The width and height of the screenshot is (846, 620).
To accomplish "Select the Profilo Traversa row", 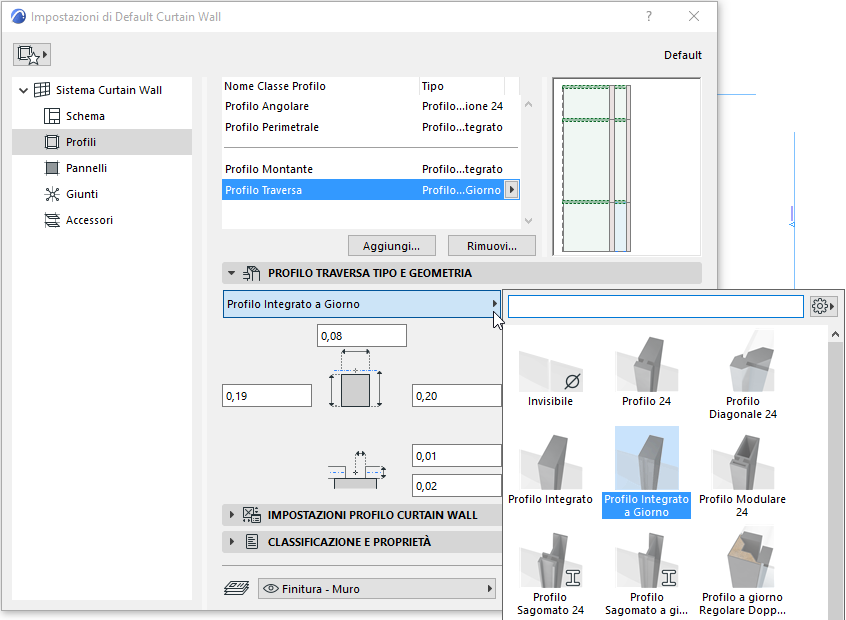I will coord(371,190).
